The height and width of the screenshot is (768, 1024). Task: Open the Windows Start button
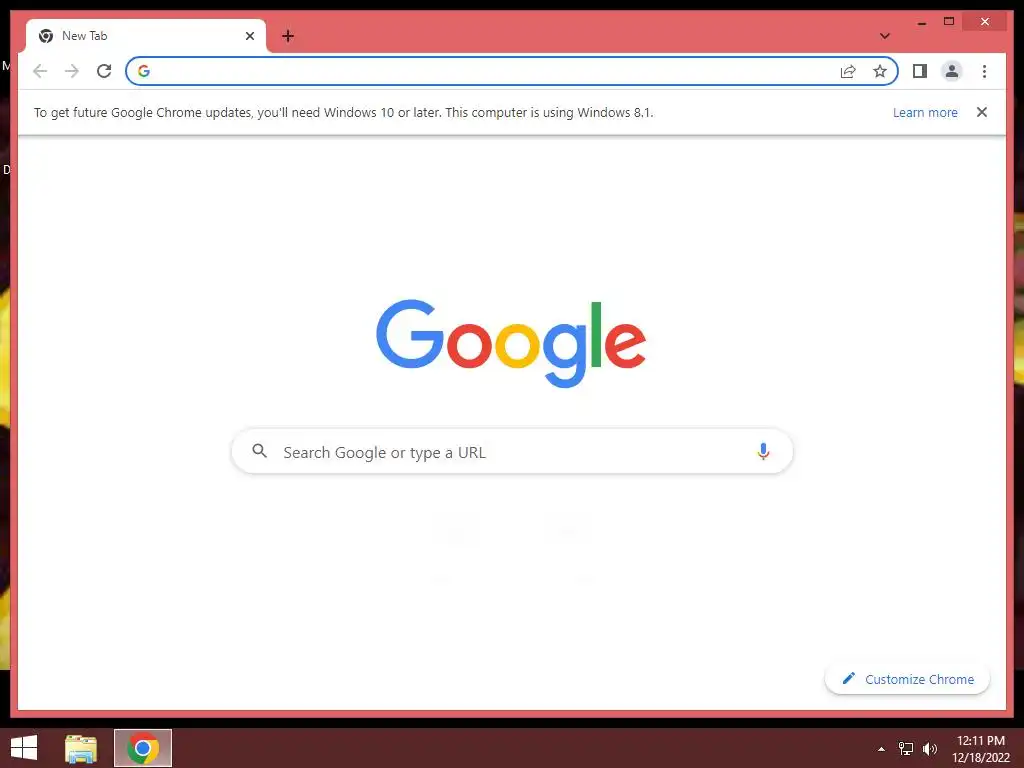[x=24, y=748]
